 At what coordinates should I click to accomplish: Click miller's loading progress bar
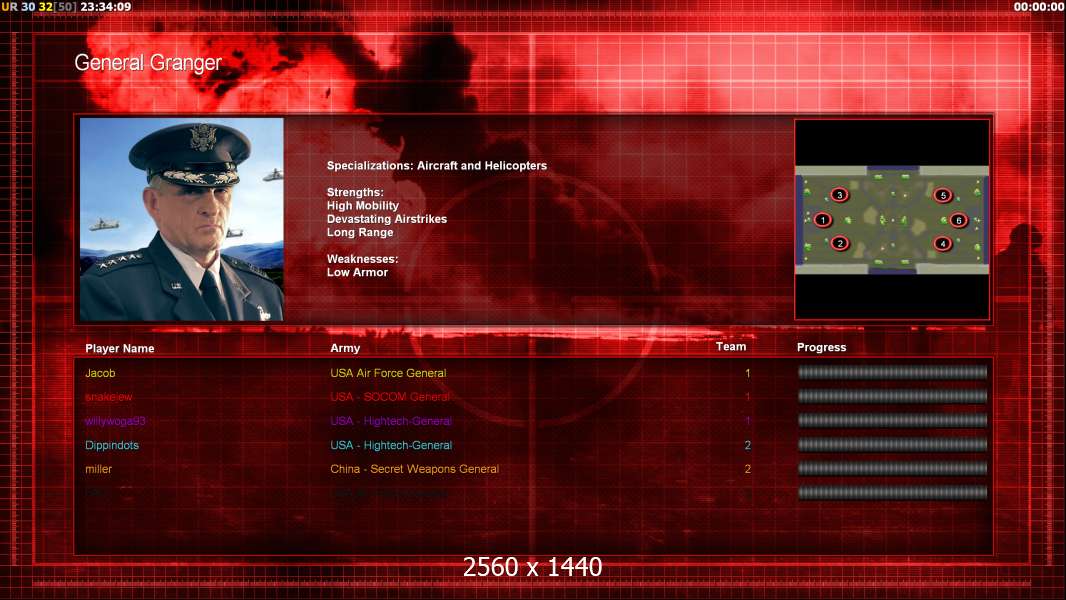[892, 468]
